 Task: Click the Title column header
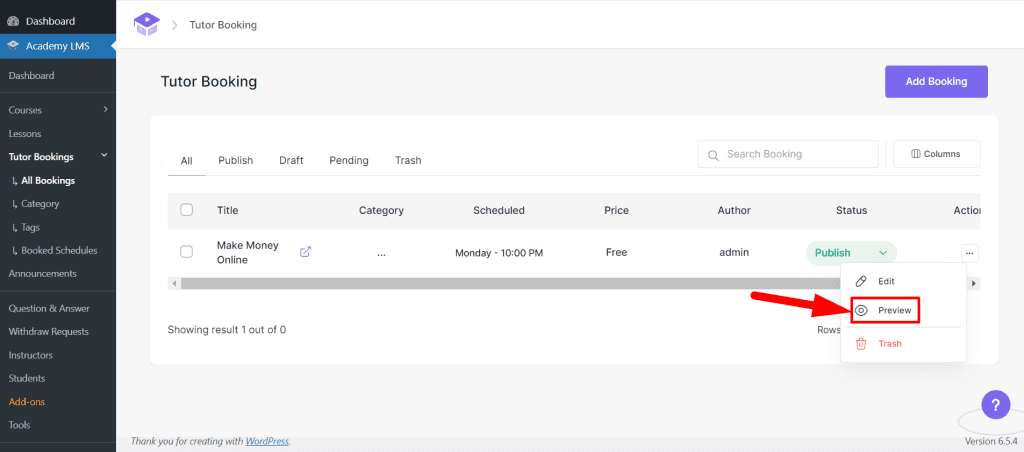[228, 210]
